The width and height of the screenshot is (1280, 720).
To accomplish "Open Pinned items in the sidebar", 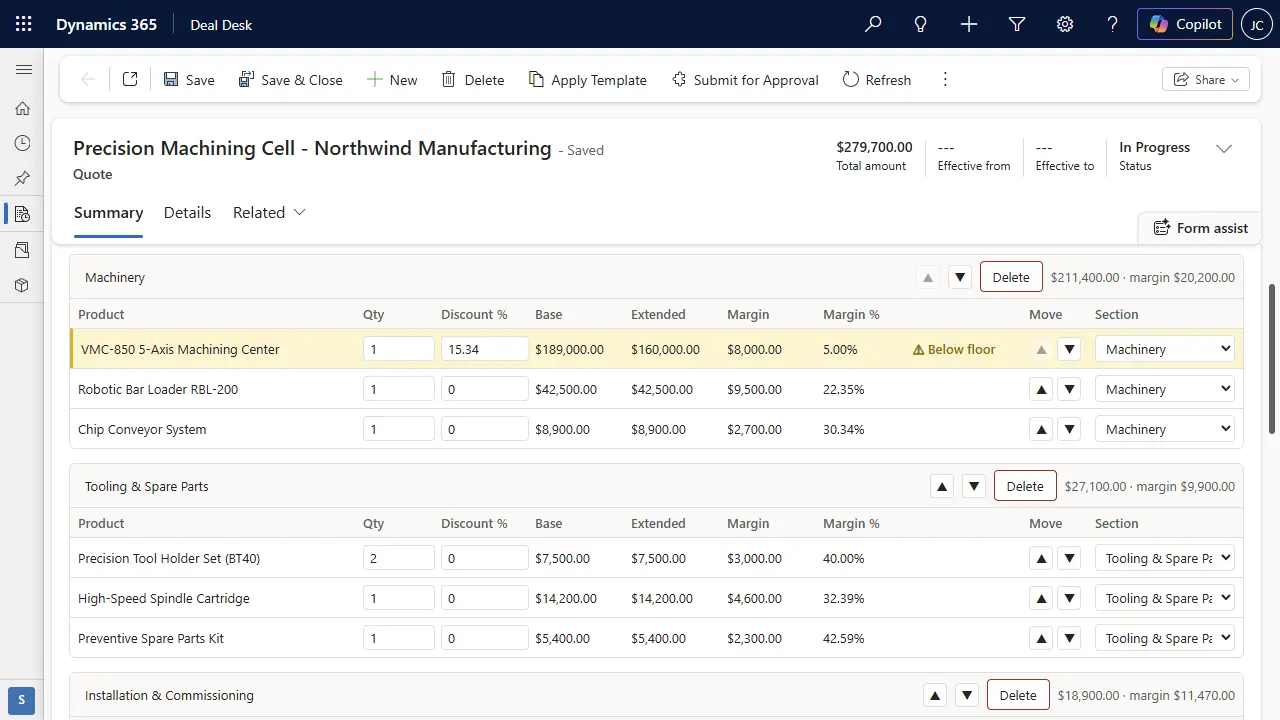I will click(x=23, y=178).
